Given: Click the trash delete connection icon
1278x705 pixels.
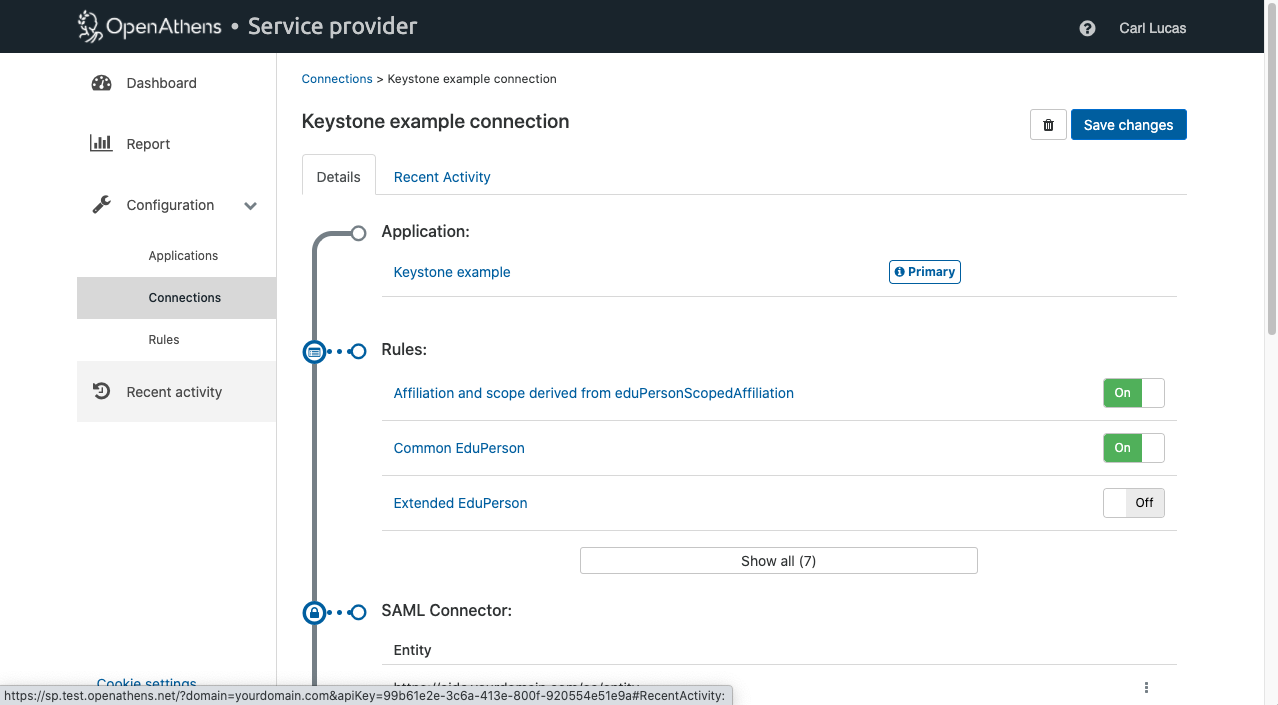Looking at the screenshot, I should point(1048,125).
